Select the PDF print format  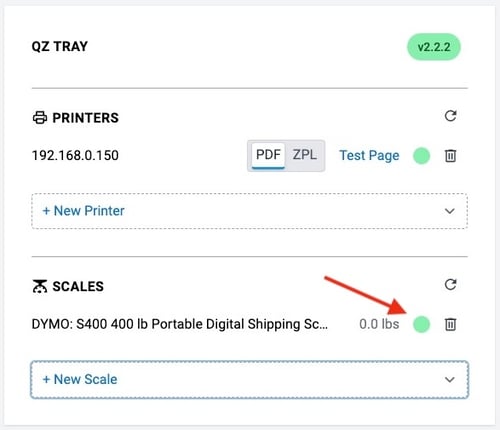pyautogui.click(x=268, y=155)
